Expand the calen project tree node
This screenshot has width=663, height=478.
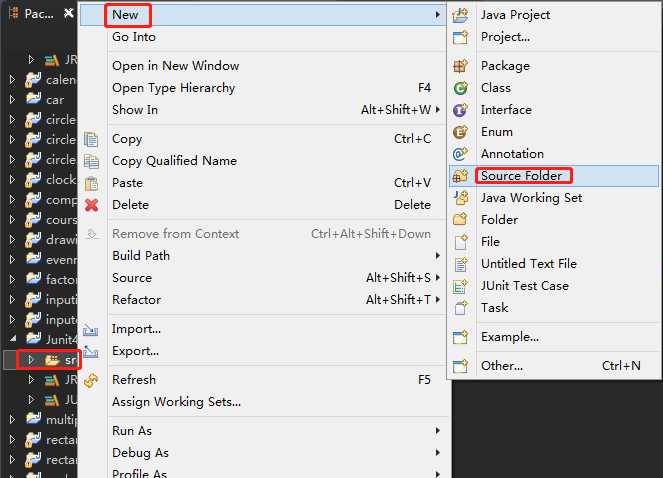(x=12, y=80)
